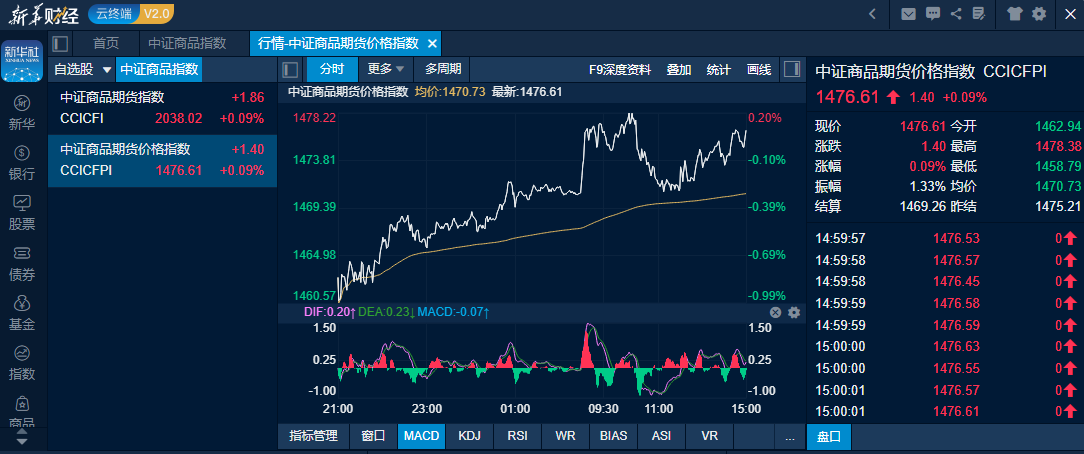Switch to the 首页 tab
Image resolution: width=1084 pixels, height=454 pixels.
[106, 44]
